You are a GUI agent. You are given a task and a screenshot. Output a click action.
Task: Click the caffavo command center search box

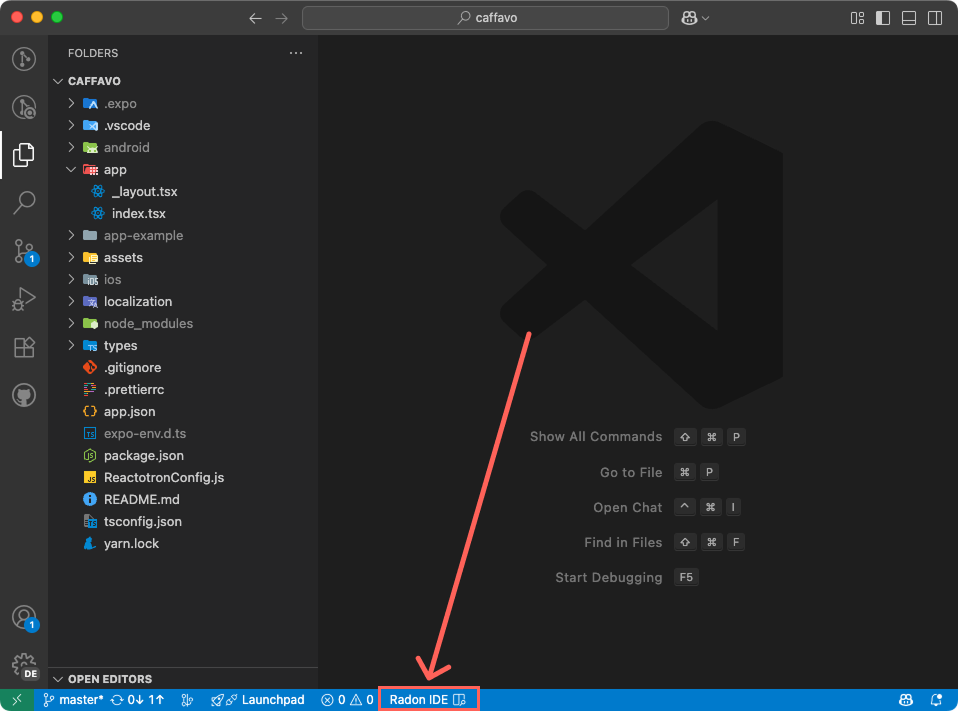coord(485,17)
